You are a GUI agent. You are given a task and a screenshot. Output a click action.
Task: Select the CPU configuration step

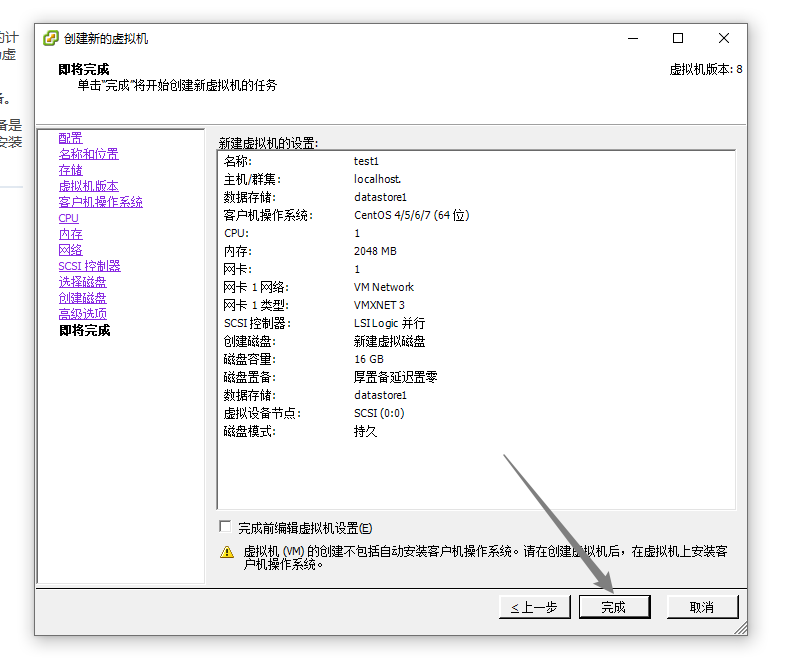pos(68,217)
